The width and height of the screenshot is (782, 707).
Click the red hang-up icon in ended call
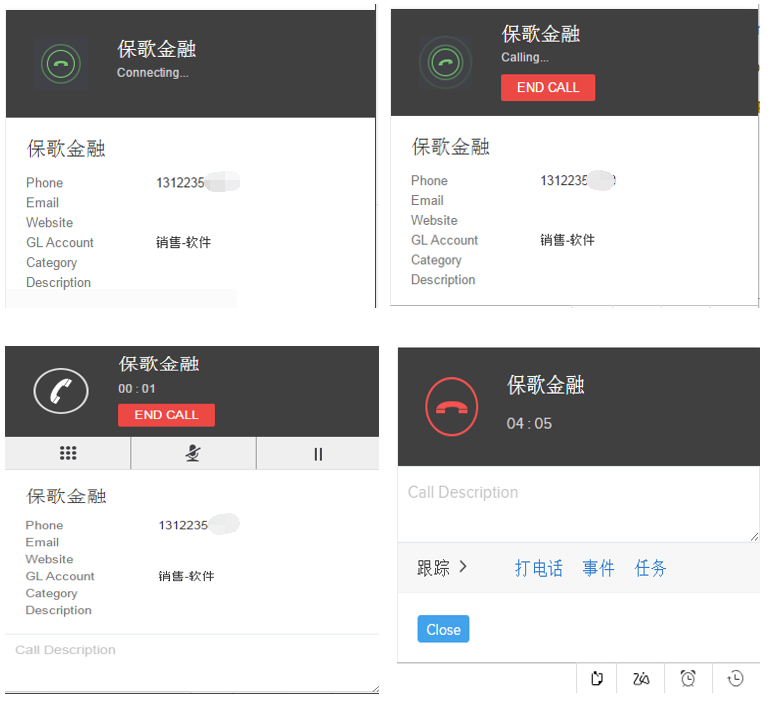[x=452, y=405]
